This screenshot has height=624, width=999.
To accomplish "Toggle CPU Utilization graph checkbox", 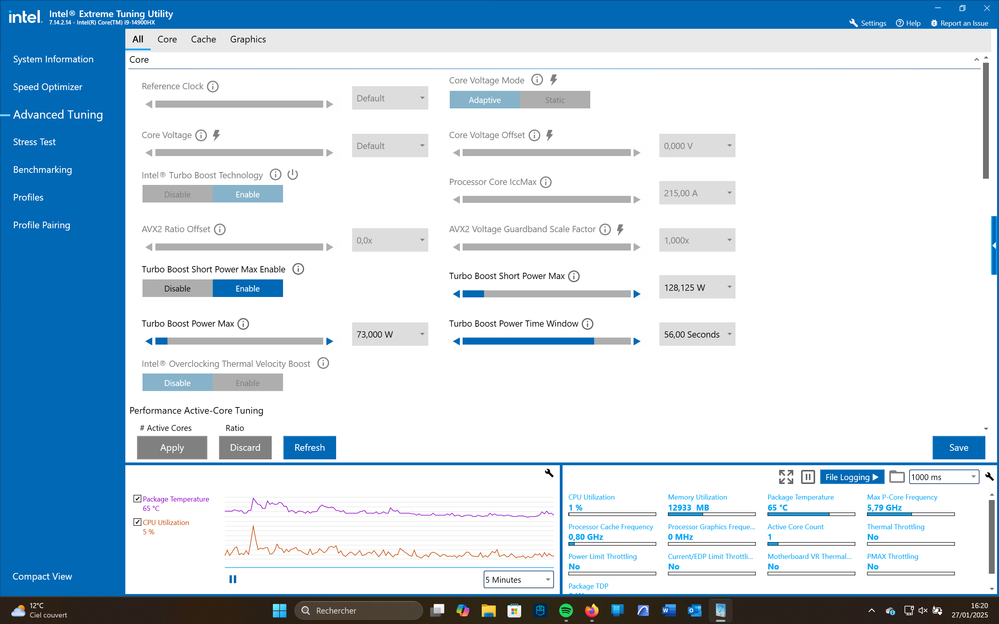I will 137,522.
